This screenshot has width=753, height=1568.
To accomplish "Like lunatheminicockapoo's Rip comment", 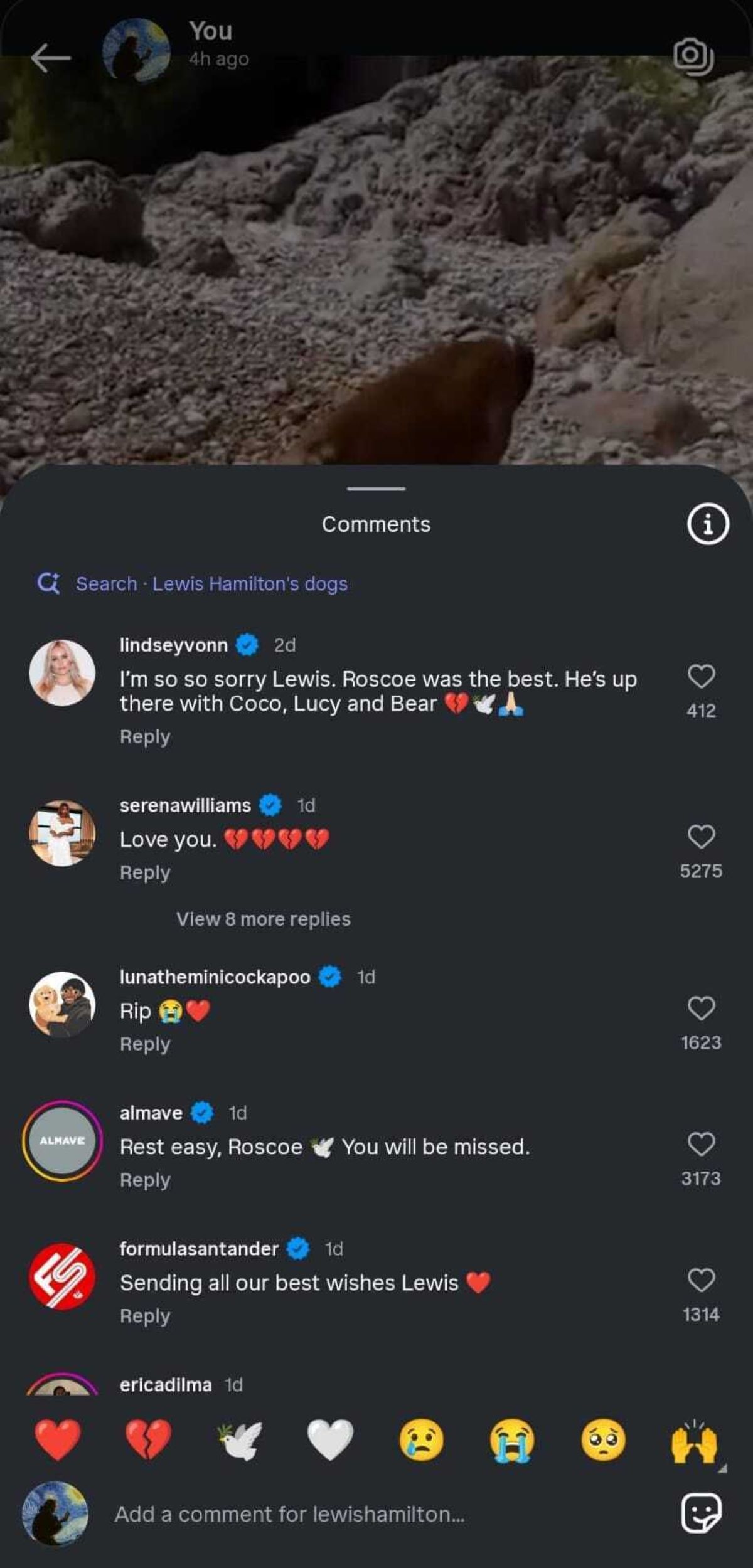I will 701,1009.
